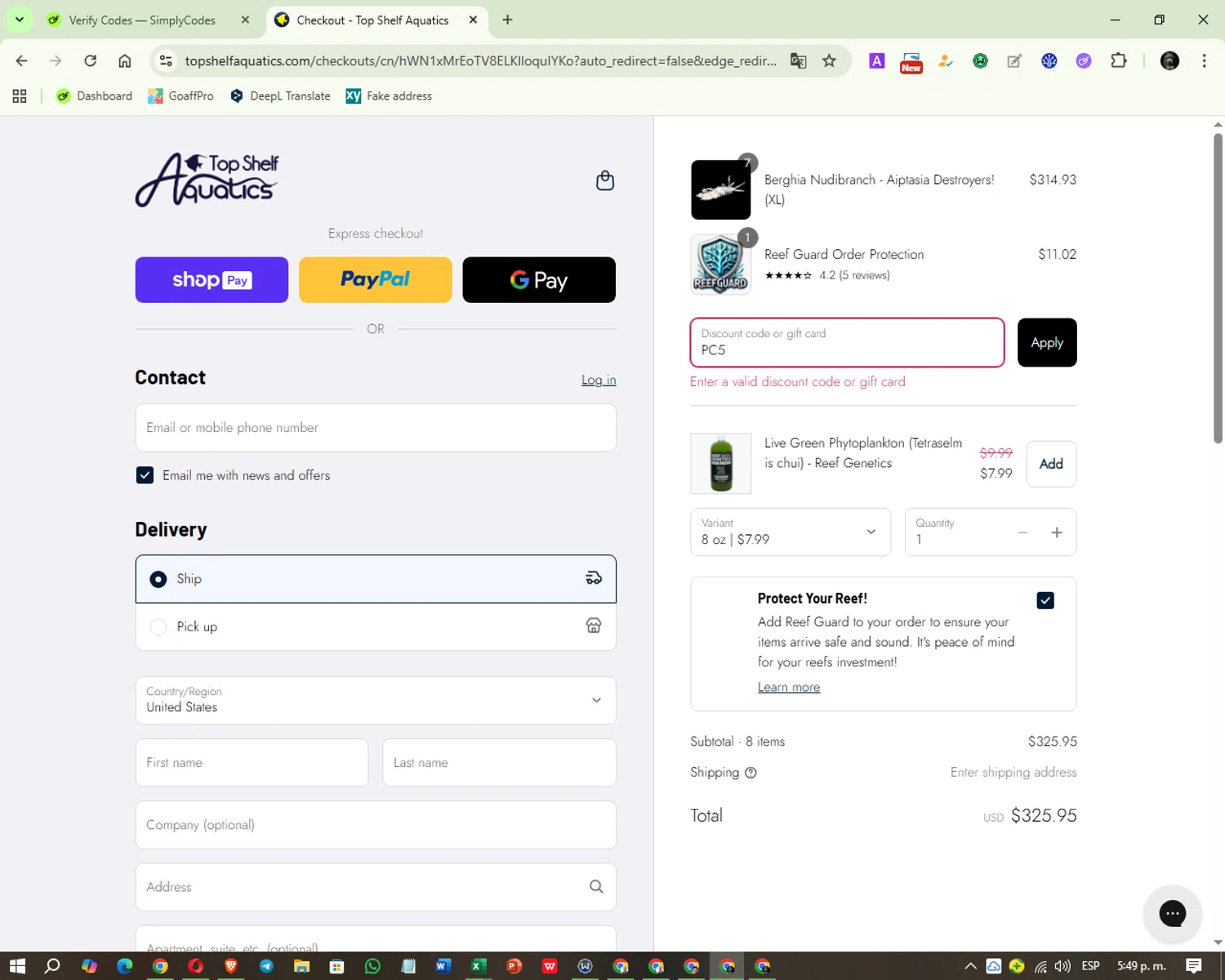Open the Windows Start menu

click(x=17, y=966)
